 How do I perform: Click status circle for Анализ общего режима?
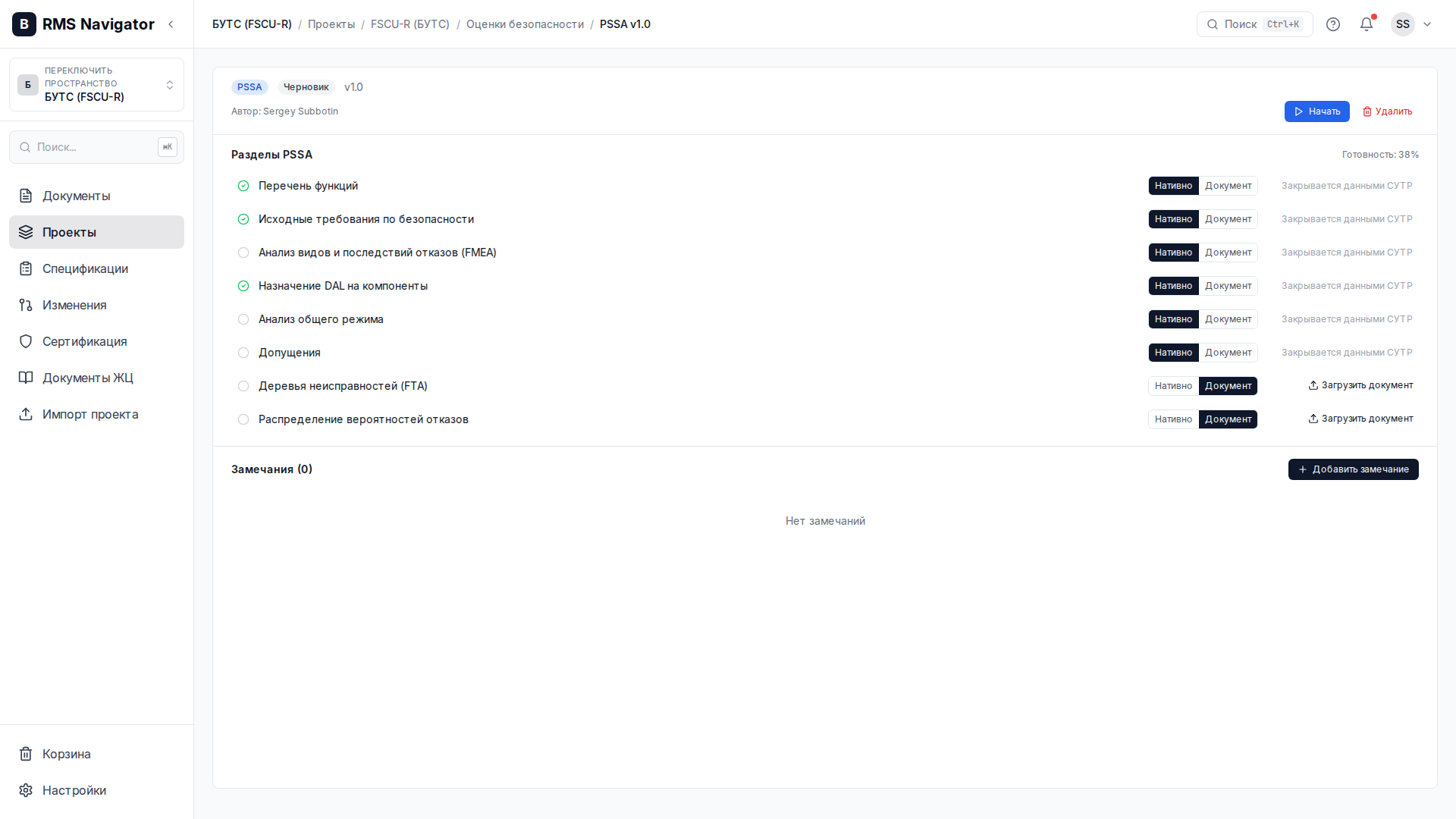[x=243, y=319]
